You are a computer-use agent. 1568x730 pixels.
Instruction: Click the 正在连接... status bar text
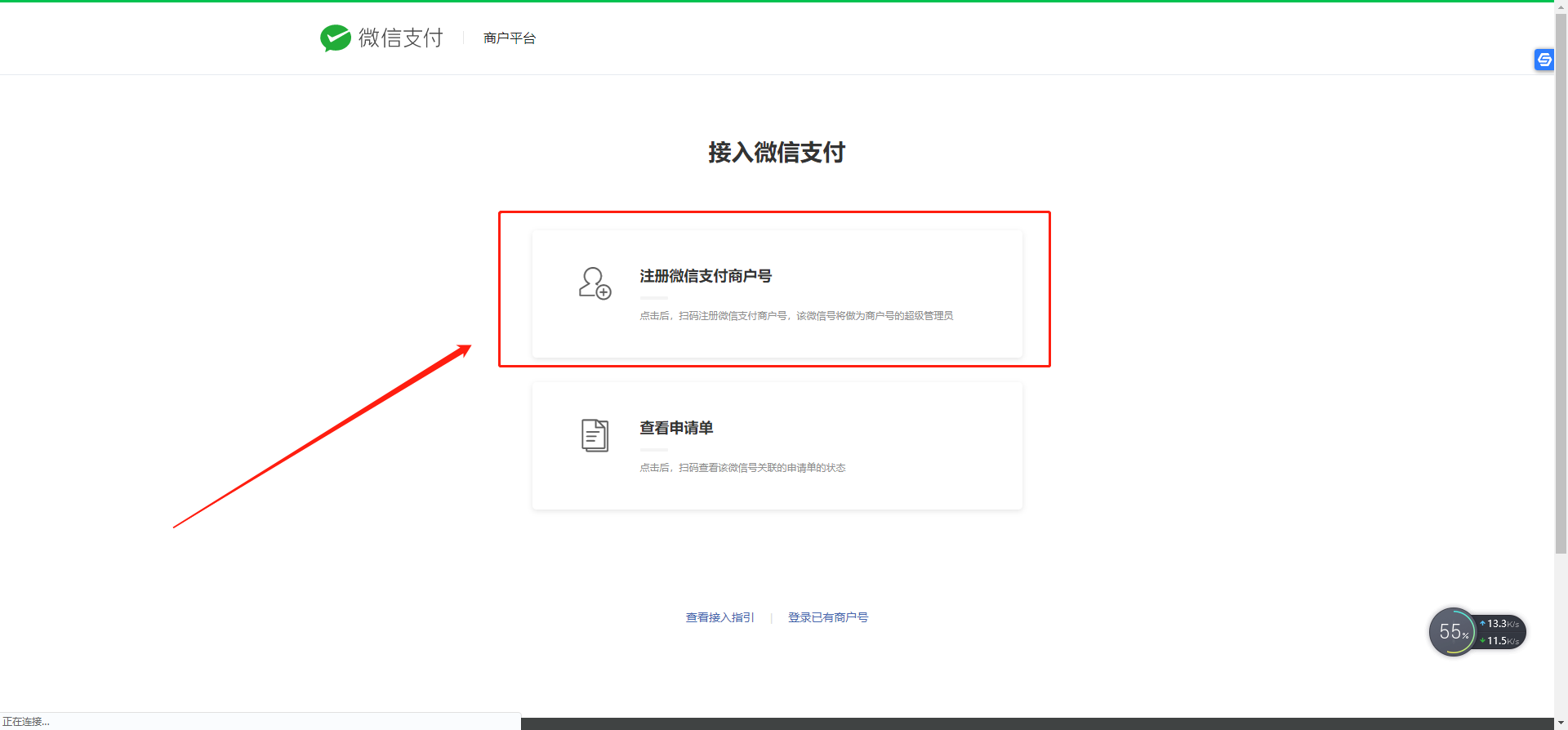tap(26, 722)
